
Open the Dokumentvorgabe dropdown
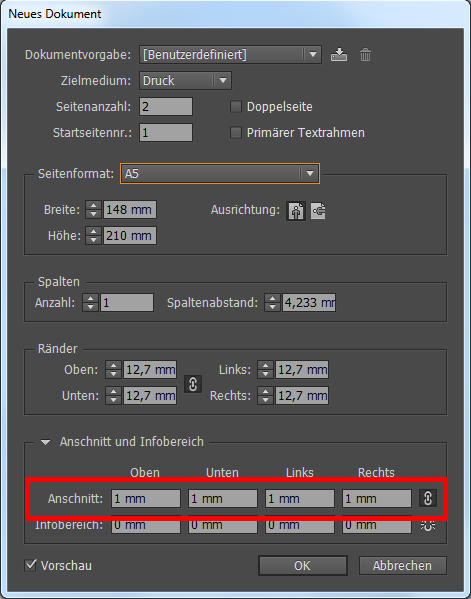pyautogui.click(x=230, y=55)
